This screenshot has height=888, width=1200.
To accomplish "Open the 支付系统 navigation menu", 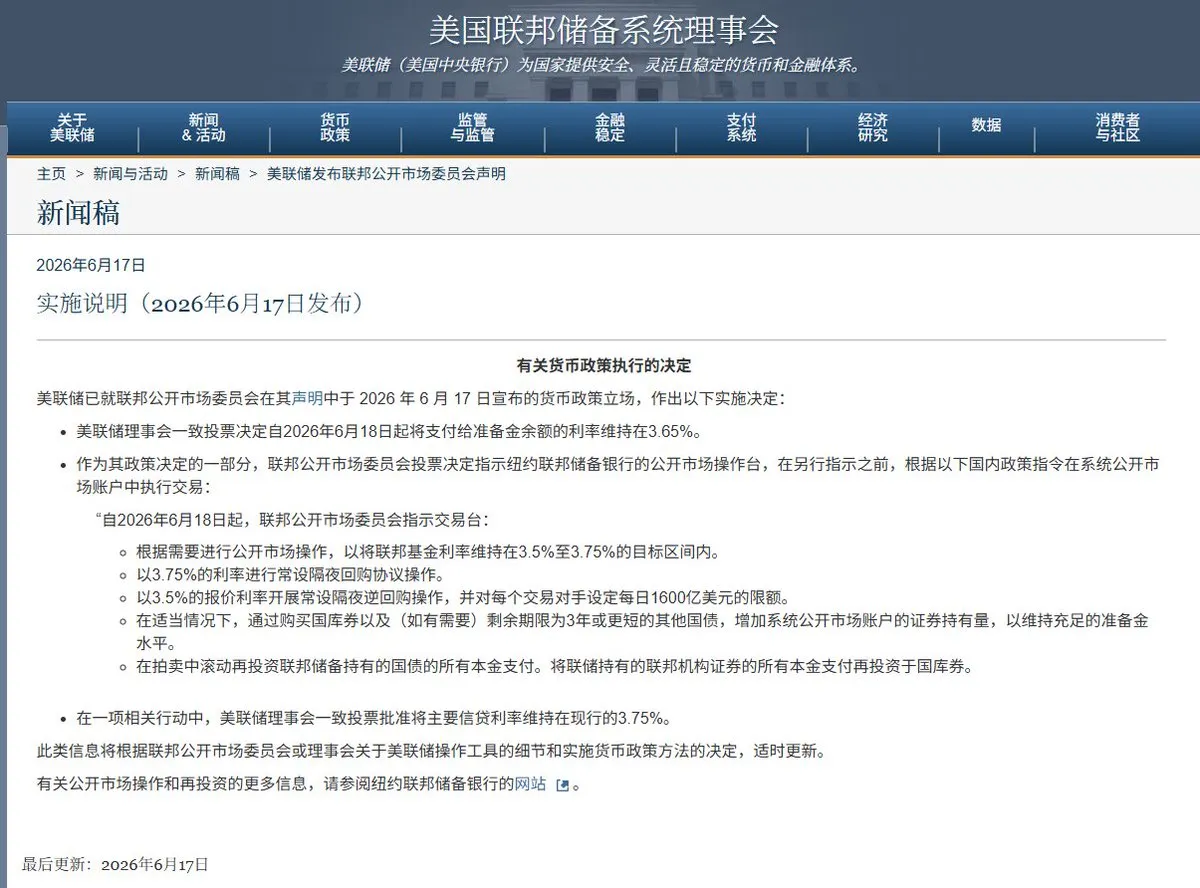I will (741, 127).
